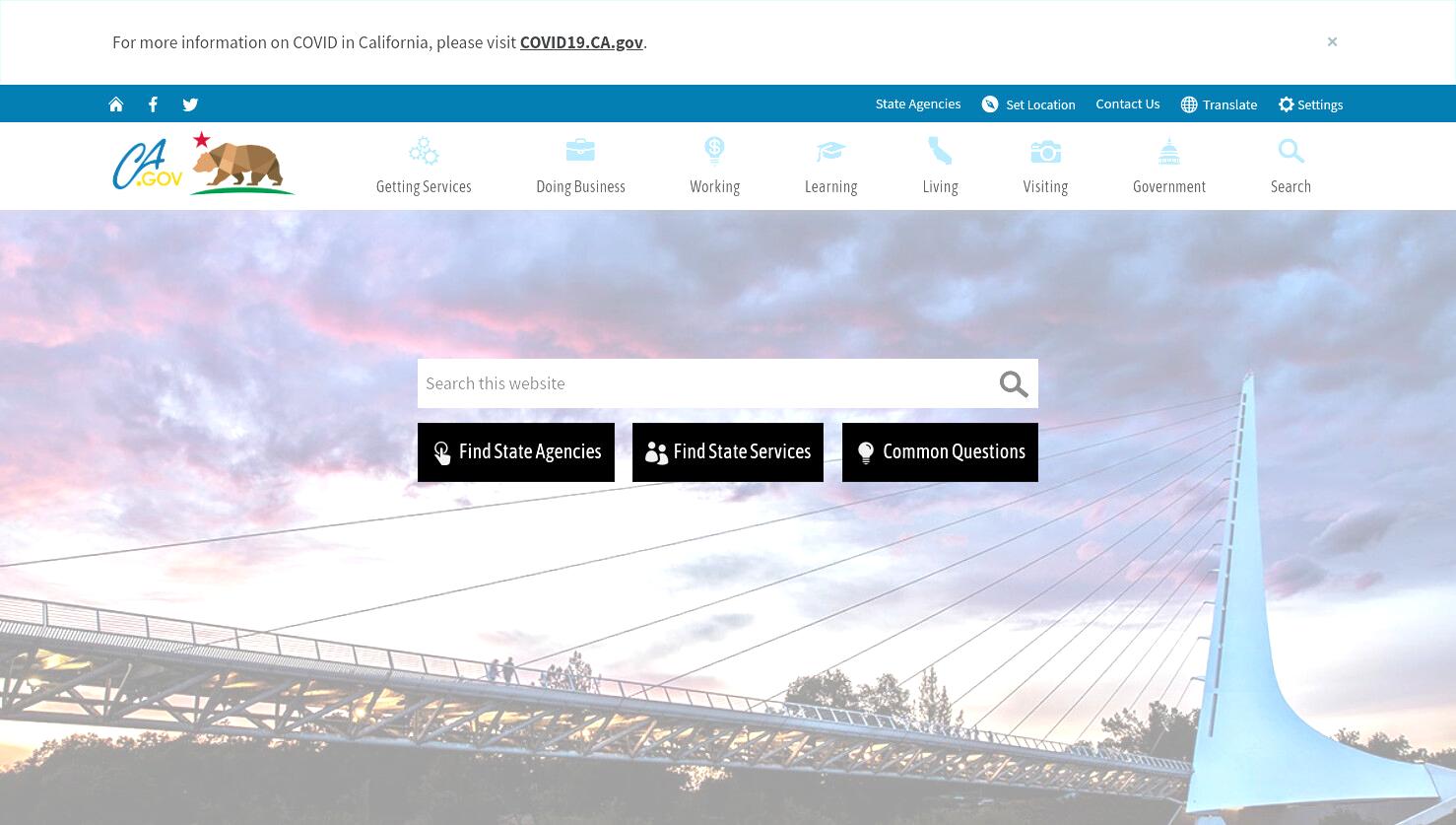Click the Living phone icon
This screenshot has height=825, width=1456.
(x=940, y=151)
